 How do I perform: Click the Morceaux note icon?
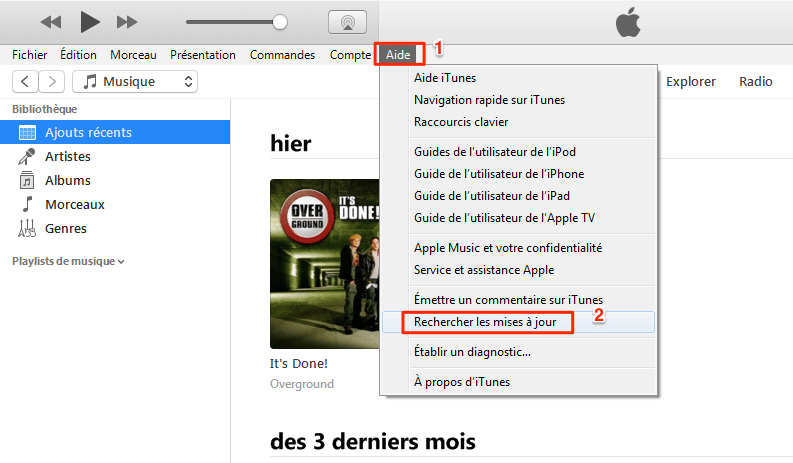[27, 204]
